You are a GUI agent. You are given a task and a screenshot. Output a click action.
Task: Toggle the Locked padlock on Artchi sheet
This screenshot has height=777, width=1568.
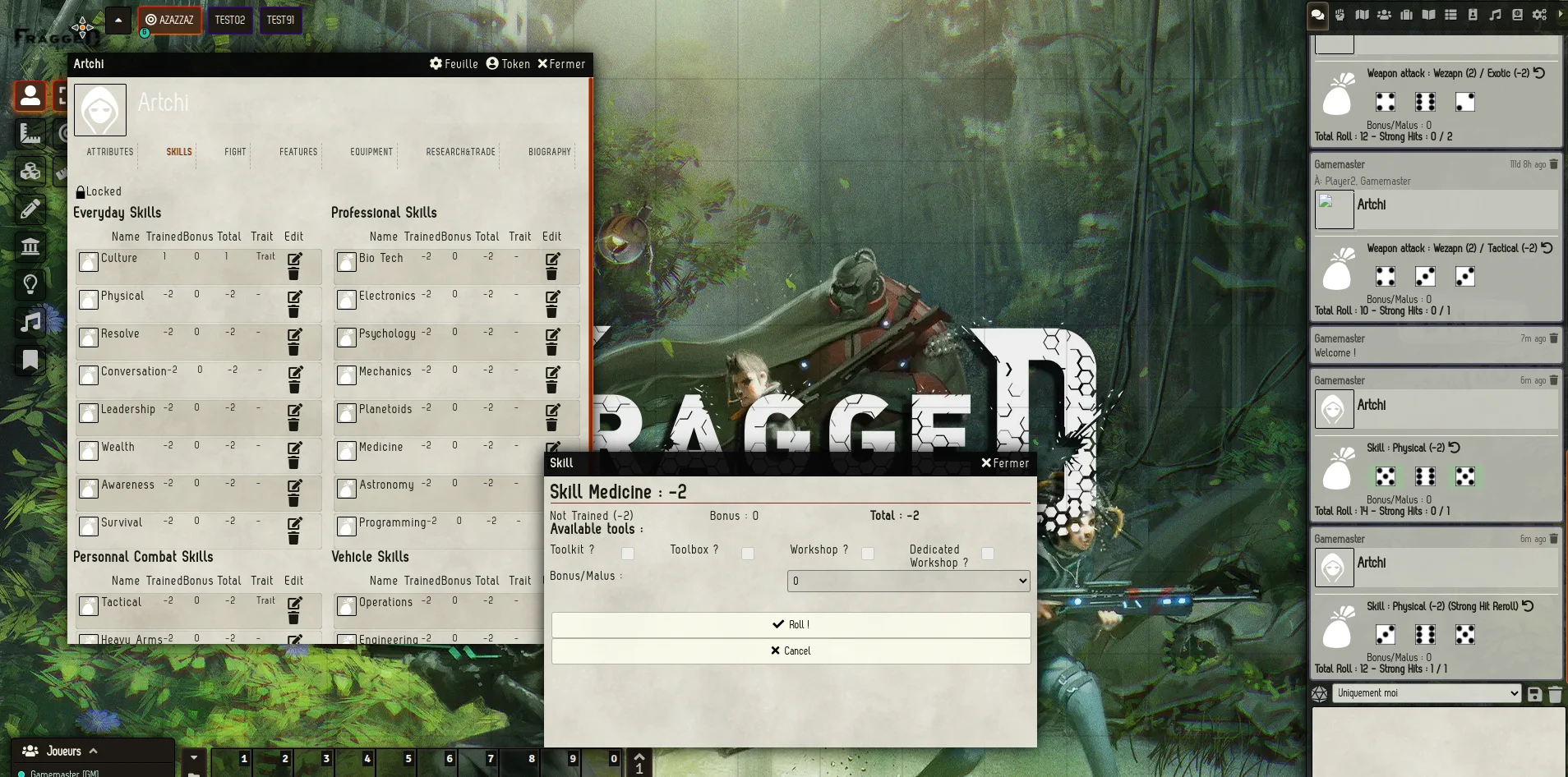[81, 192]
